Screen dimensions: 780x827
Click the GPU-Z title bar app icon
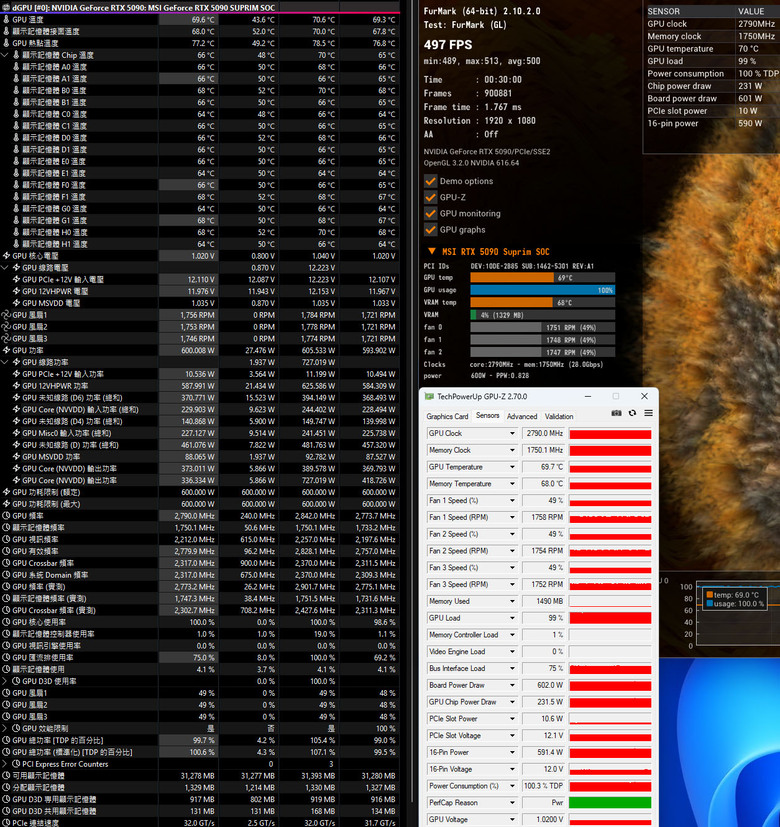click(x=429, y=397)
